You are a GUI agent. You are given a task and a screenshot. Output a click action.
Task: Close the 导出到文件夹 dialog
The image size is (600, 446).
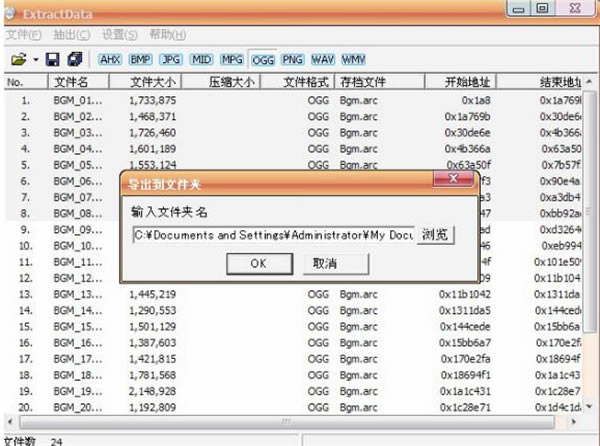click(x=453, y=179)
